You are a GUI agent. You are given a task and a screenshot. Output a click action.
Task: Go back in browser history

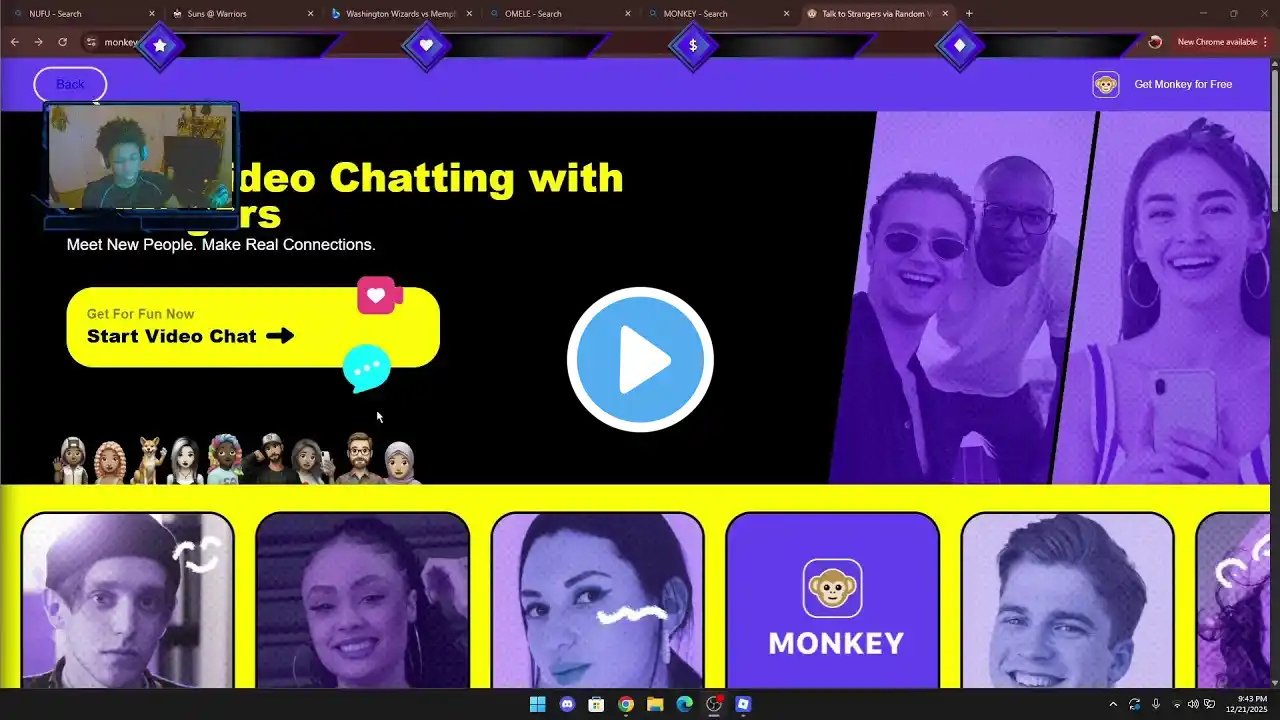pyautogui.click(x=14, y=42)
